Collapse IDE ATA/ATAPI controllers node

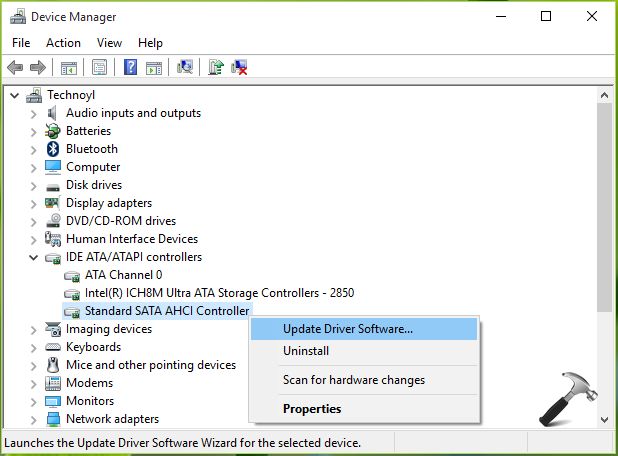[x=34, y=258]
